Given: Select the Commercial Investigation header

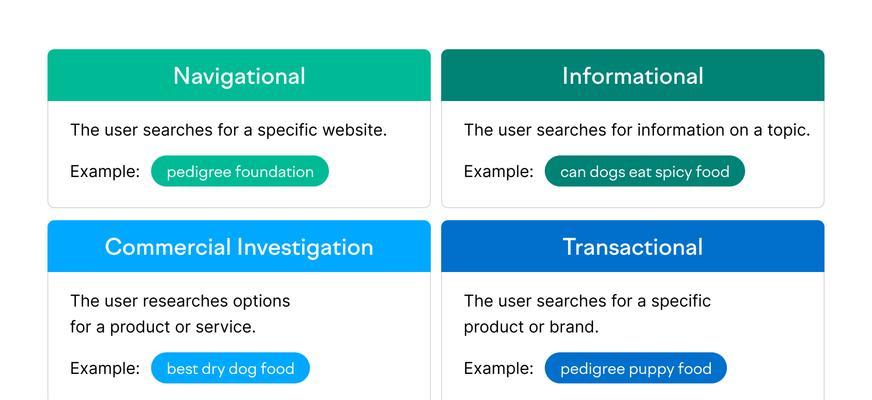Looking at the screenshot, I should (x=239, y=246).
